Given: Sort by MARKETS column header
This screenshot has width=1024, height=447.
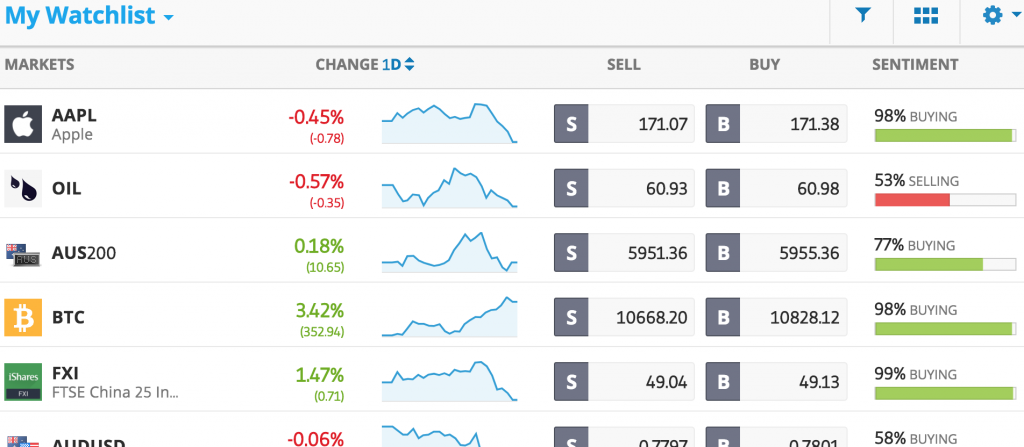Looking at the screenshot, I should (x=39, y=65).
